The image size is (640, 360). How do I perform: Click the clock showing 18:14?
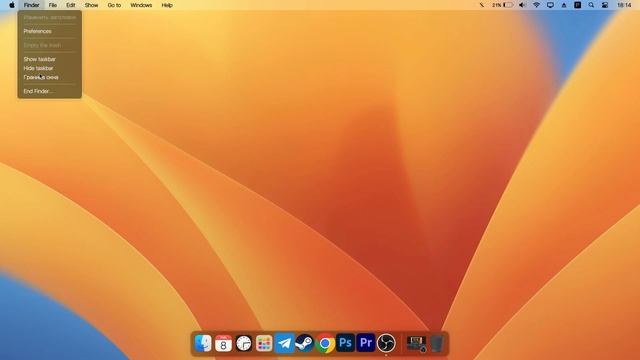pos(624,5)
